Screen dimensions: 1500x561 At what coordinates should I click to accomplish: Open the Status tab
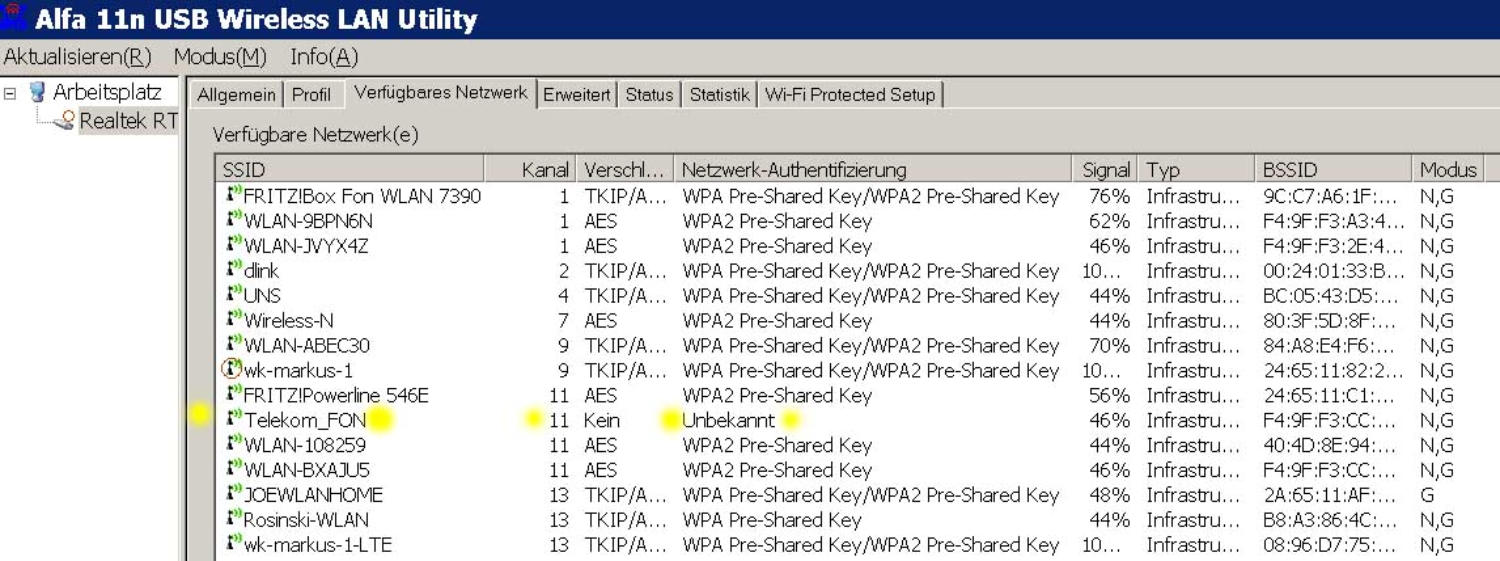point(649,95)
